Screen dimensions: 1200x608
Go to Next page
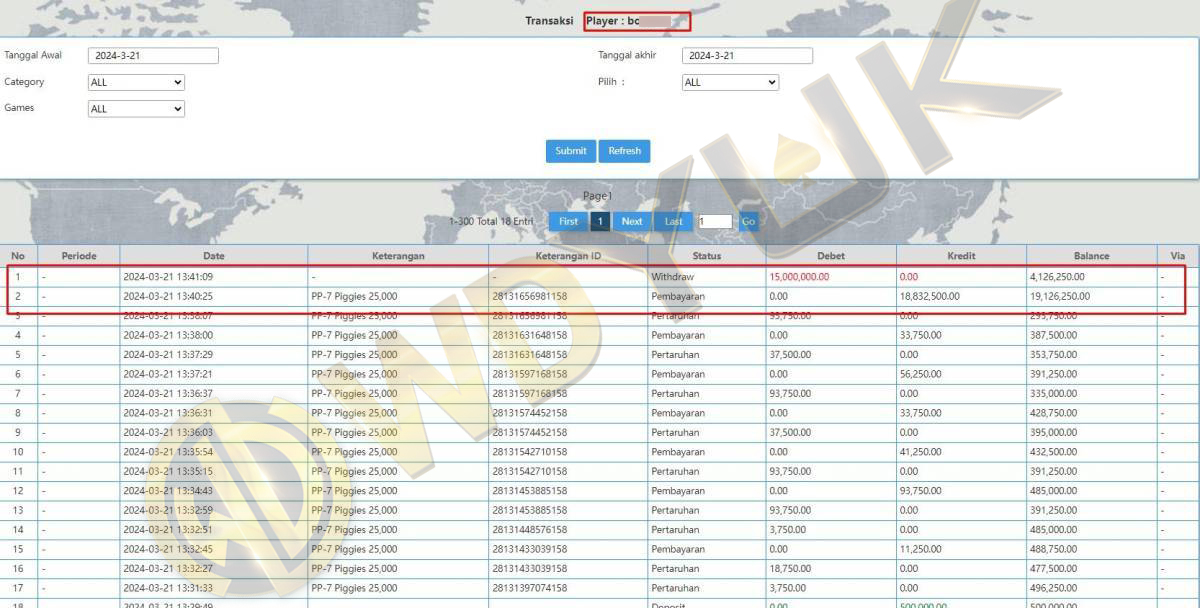click(x=632, y=221)
